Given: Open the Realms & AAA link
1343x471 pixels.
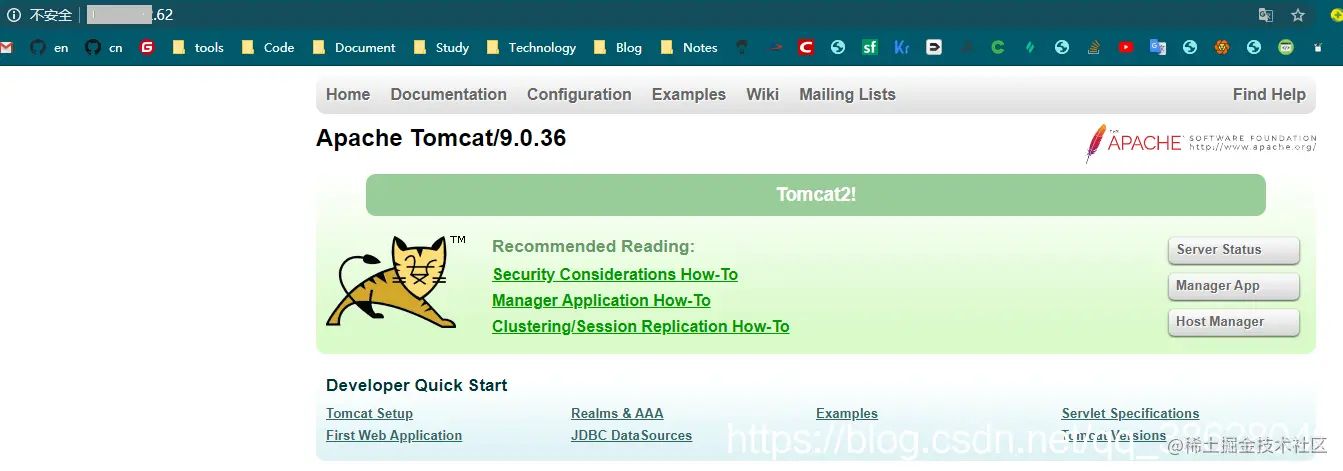Looking at the screenshot, I should pyautogui.click(x=617, y=413).
